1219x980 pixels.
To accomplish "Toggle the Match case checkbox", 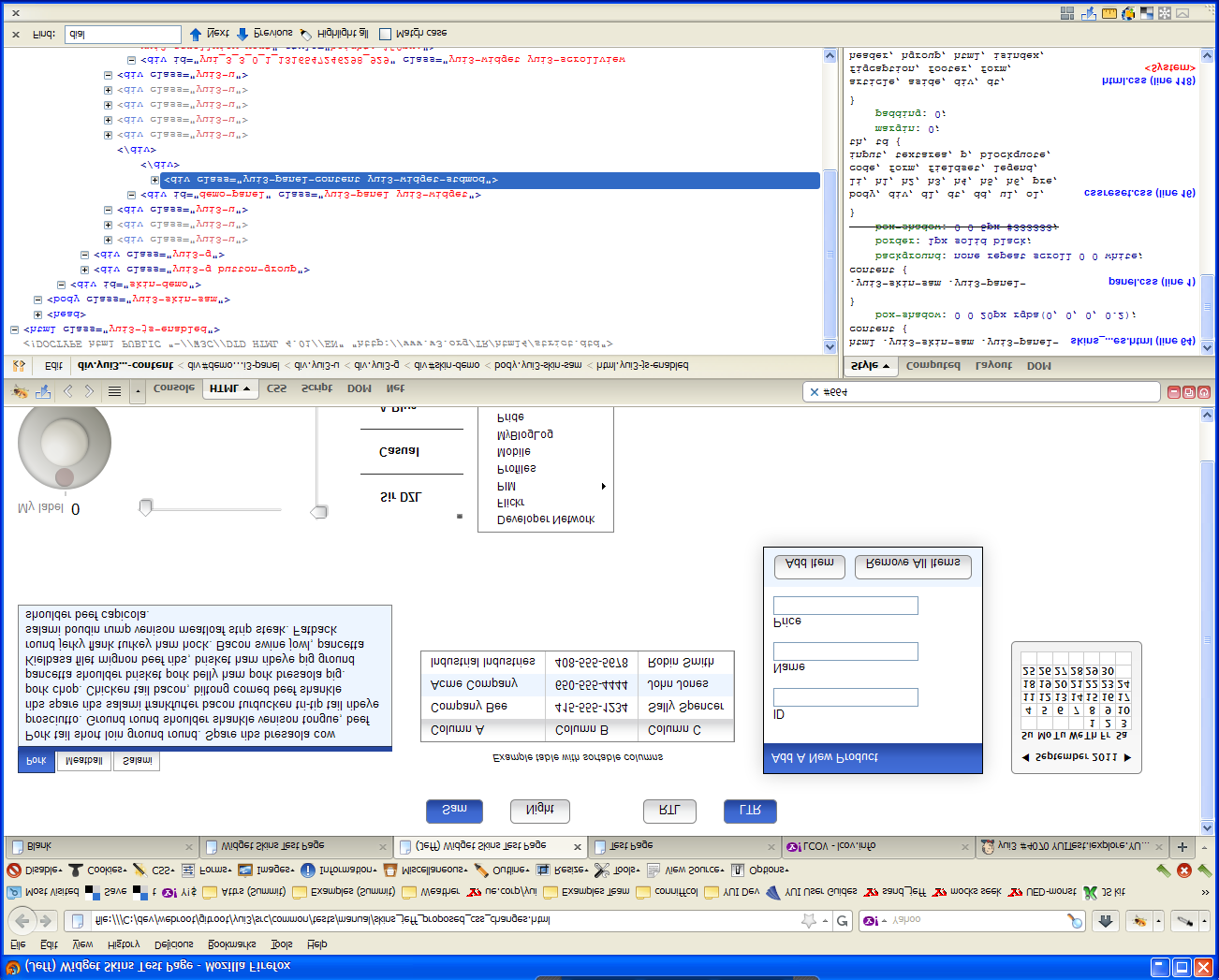I will (385, 34).
